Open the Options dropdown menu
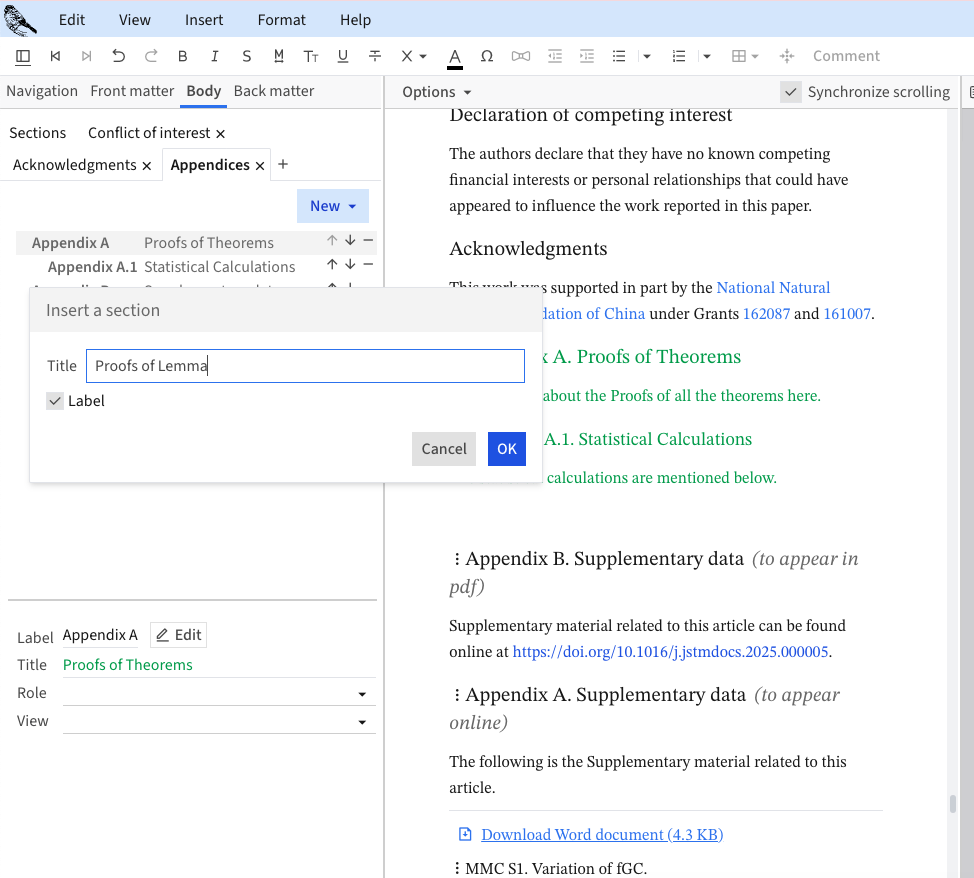 tap(436, 92)
